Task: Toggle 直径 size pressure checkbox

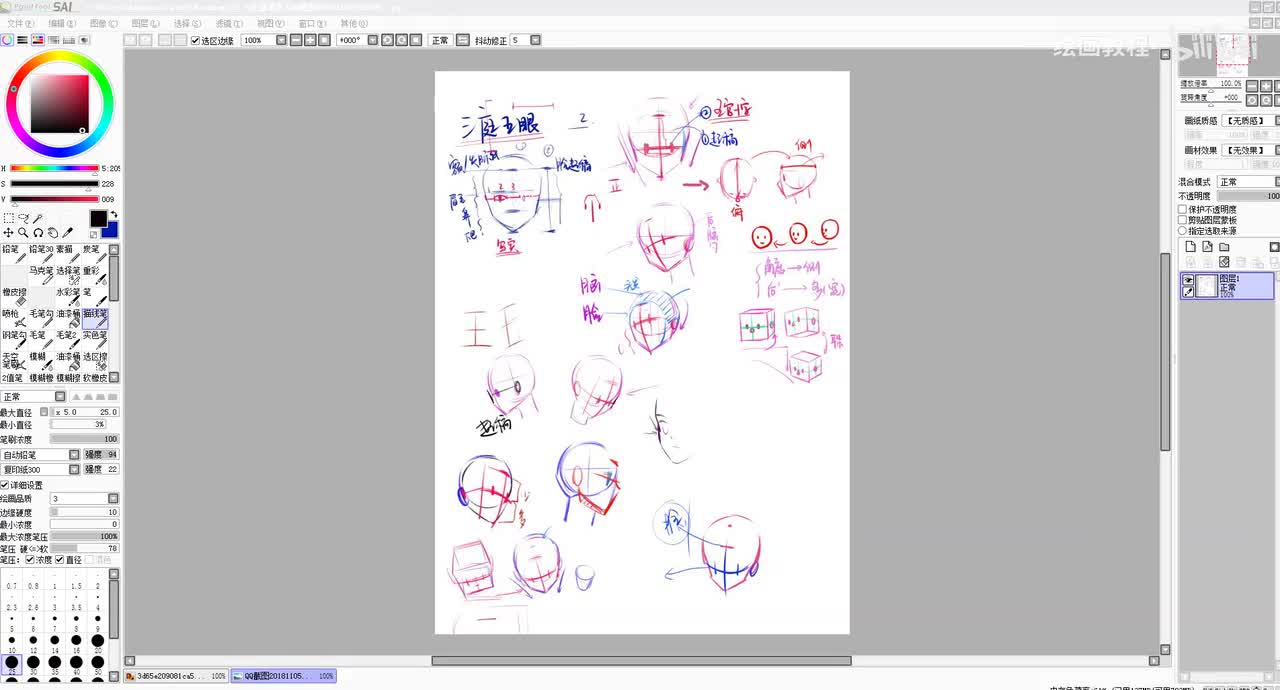Action: [60, 560]
